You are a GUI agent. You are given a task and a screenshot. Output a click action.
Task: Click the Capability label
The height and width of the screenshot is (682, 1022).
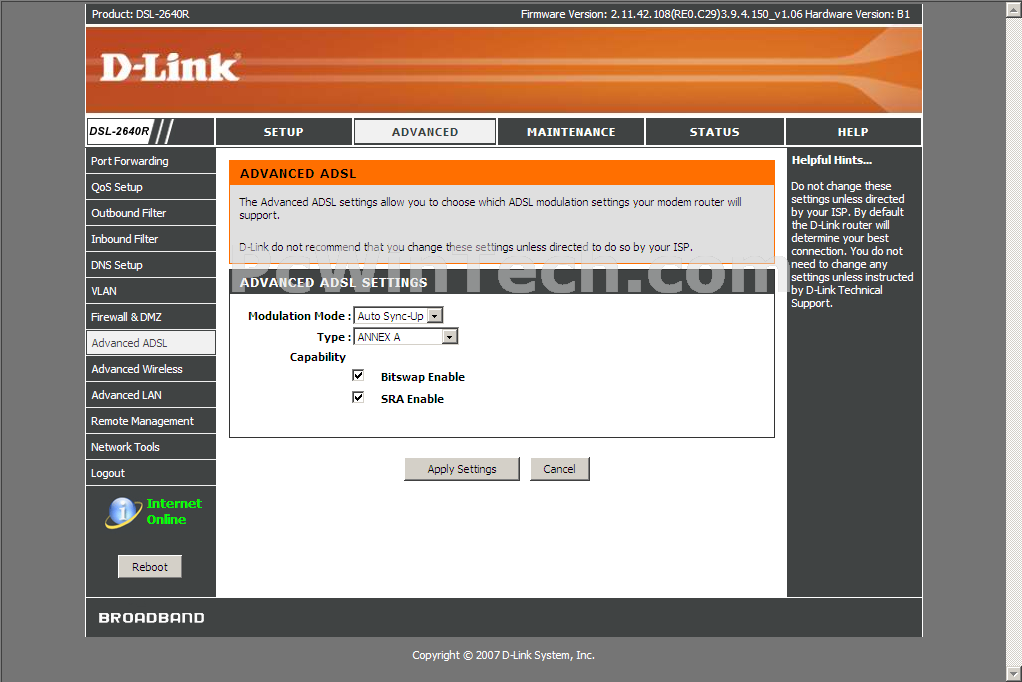click(x=318, y=357)
